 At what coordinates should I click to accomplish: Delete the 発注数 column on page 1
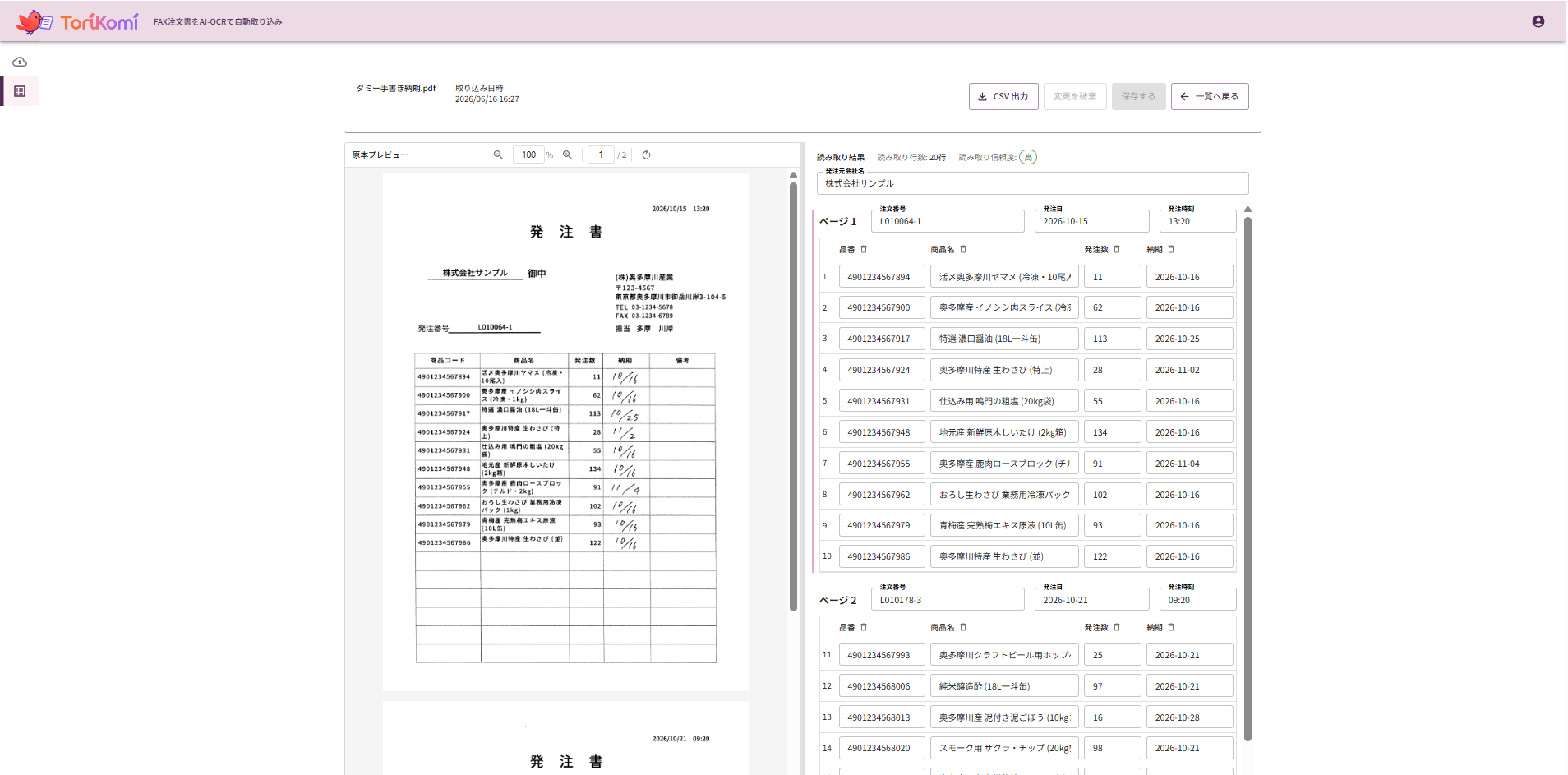(1117, 249)
